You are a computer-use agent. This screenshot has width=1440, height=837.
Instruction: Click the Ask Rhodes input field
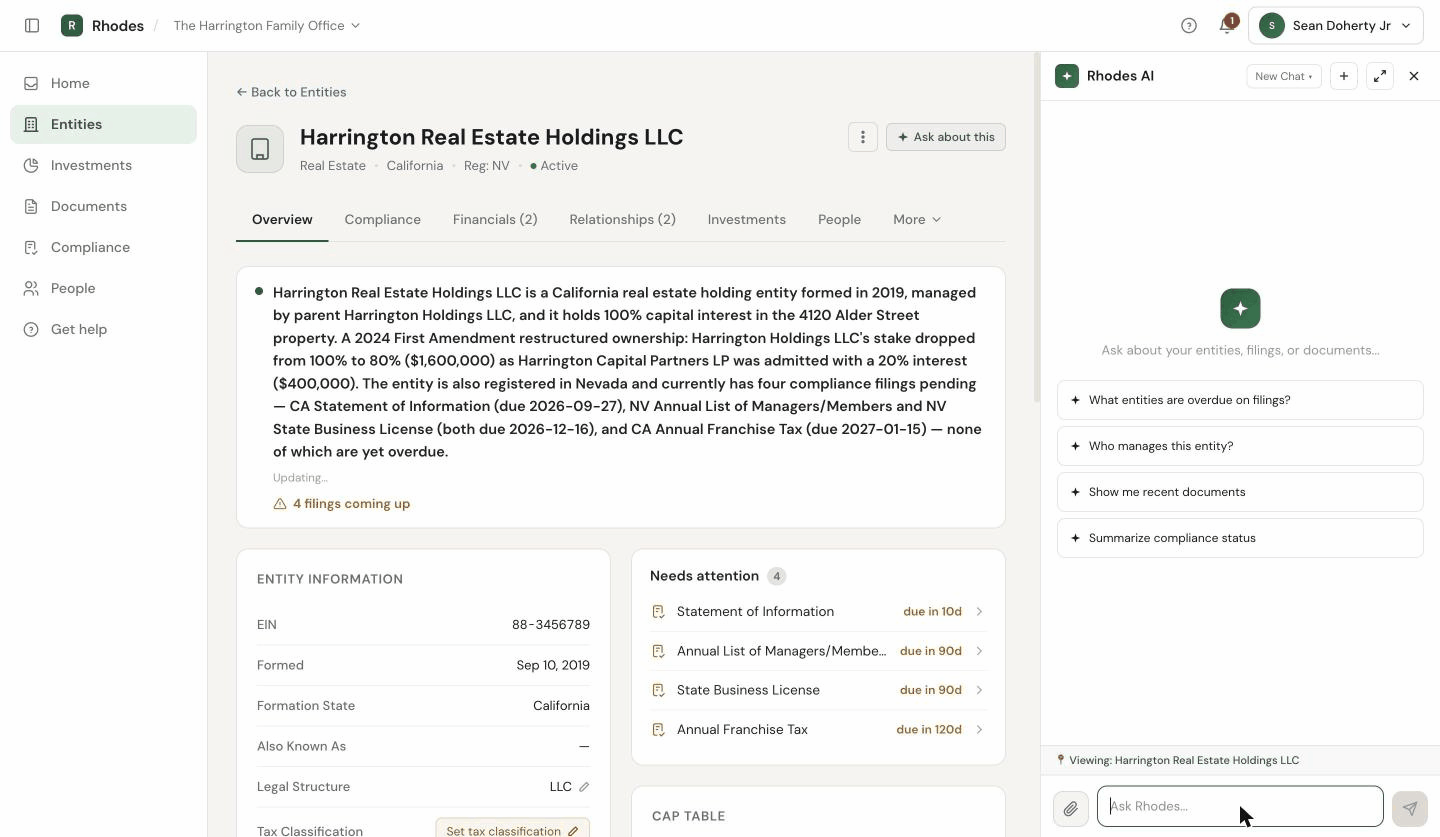pos(1240,806)
